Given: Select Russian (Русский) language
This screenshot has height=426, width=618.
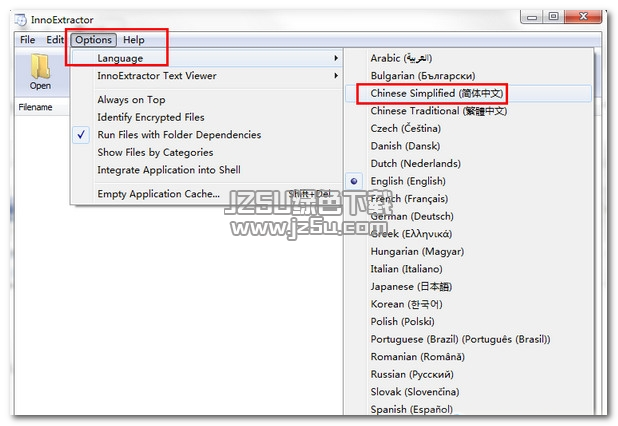Looking at the screenshot, I should click(x=468, y=374).
